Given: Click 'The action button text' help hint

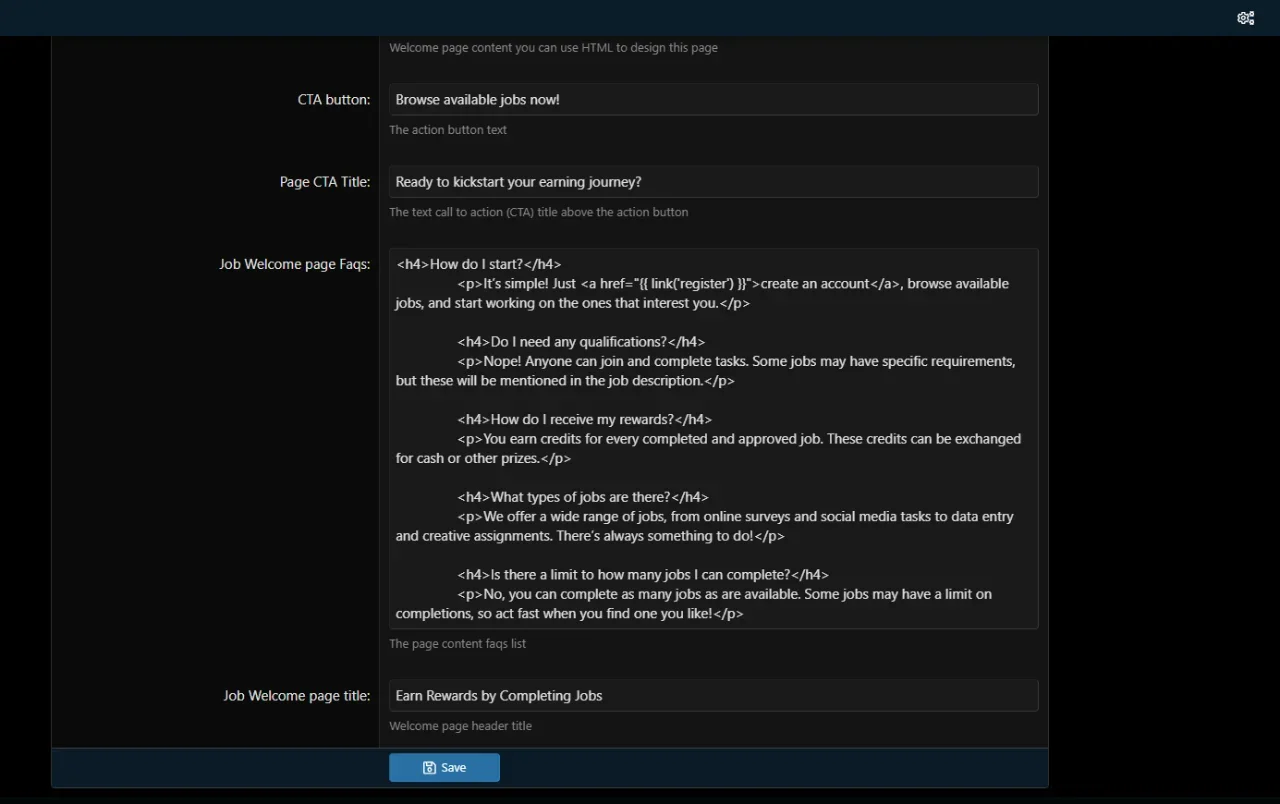Looking at the screenshot, I should pos(448,130).
